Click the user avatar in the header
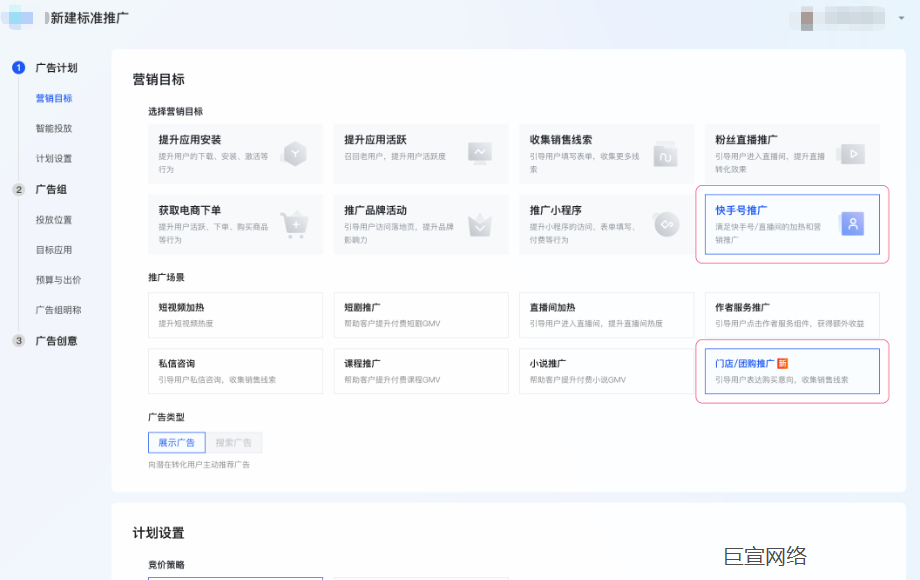 point(807,19)
